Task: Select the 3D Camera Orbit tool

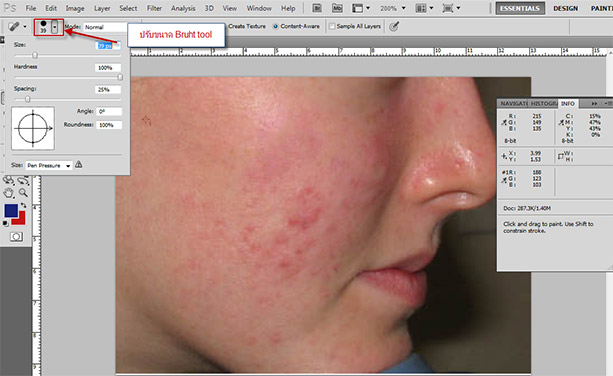Action: click(23, 181)
